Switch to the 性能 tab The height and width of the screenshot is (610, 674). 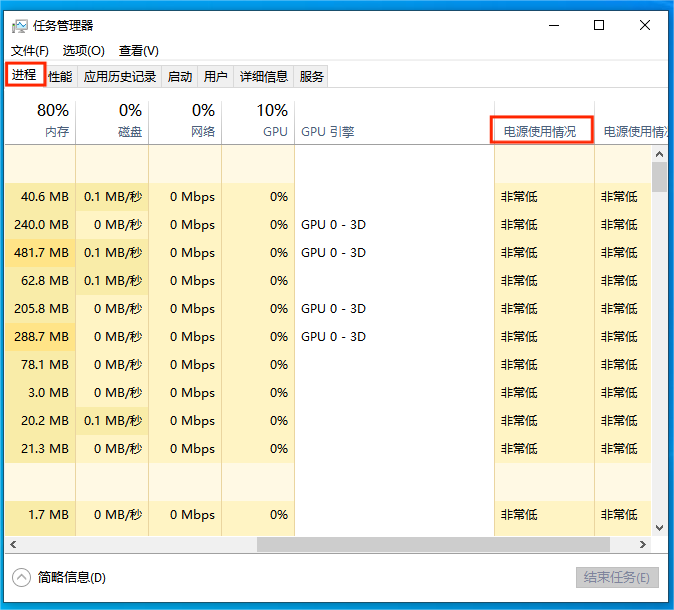point(60,76)
